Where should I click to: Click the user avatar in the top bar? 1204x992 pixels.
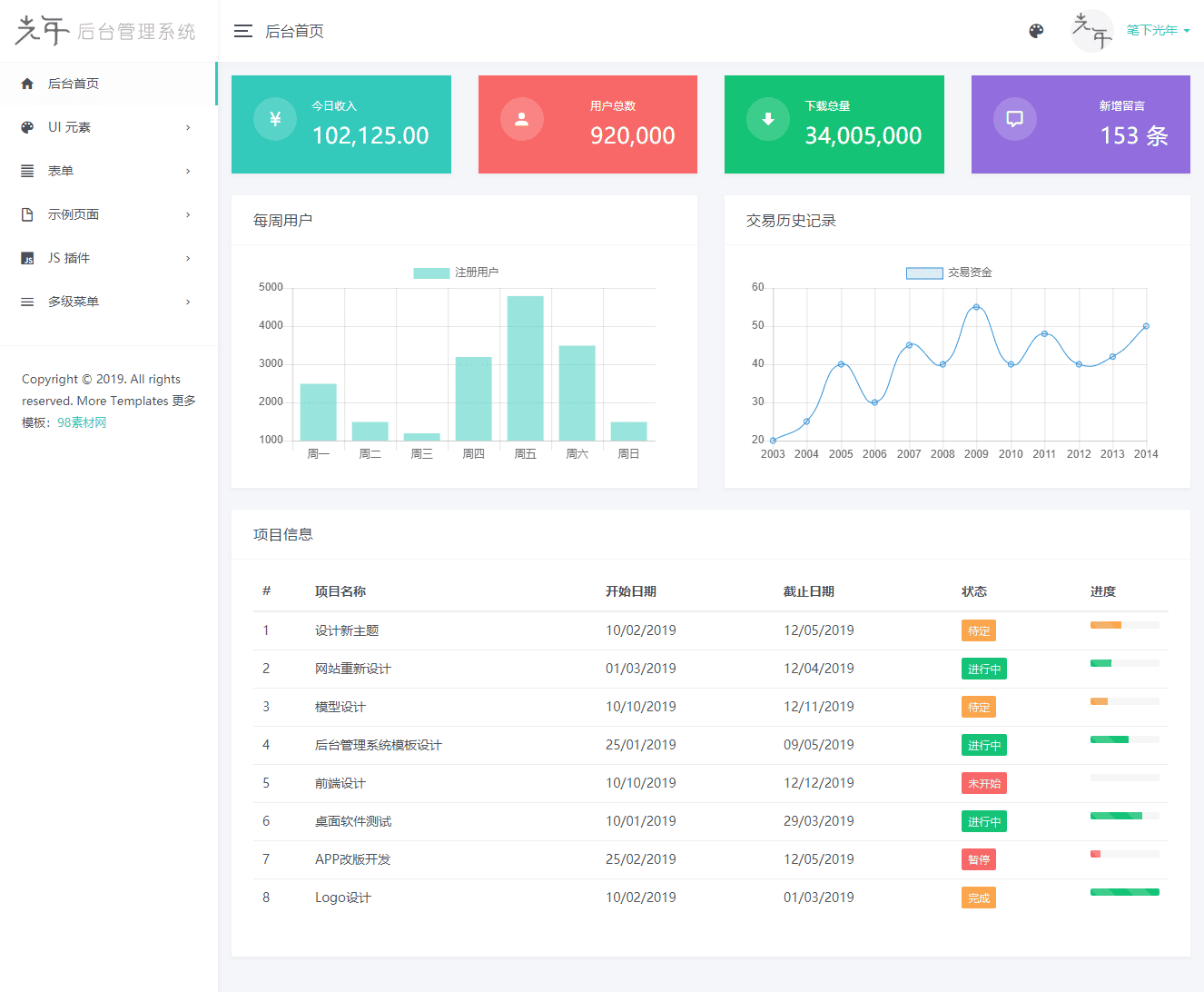pyautogui.click(x=1092, y=30)
